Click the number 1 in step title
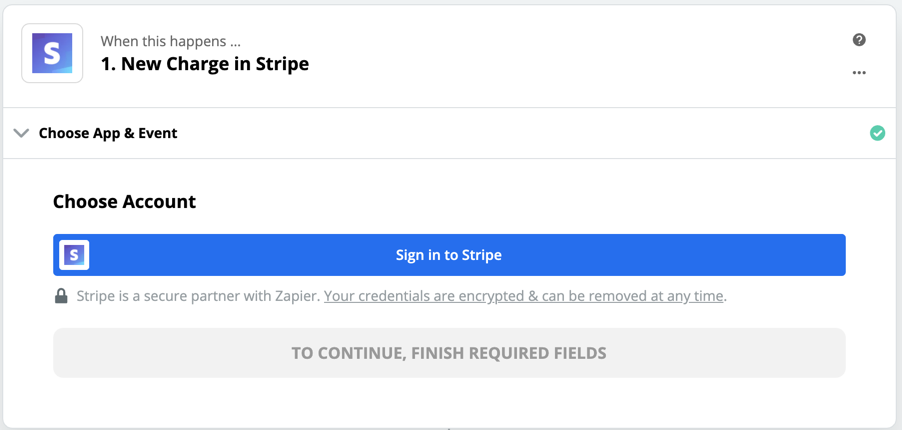 105,63
